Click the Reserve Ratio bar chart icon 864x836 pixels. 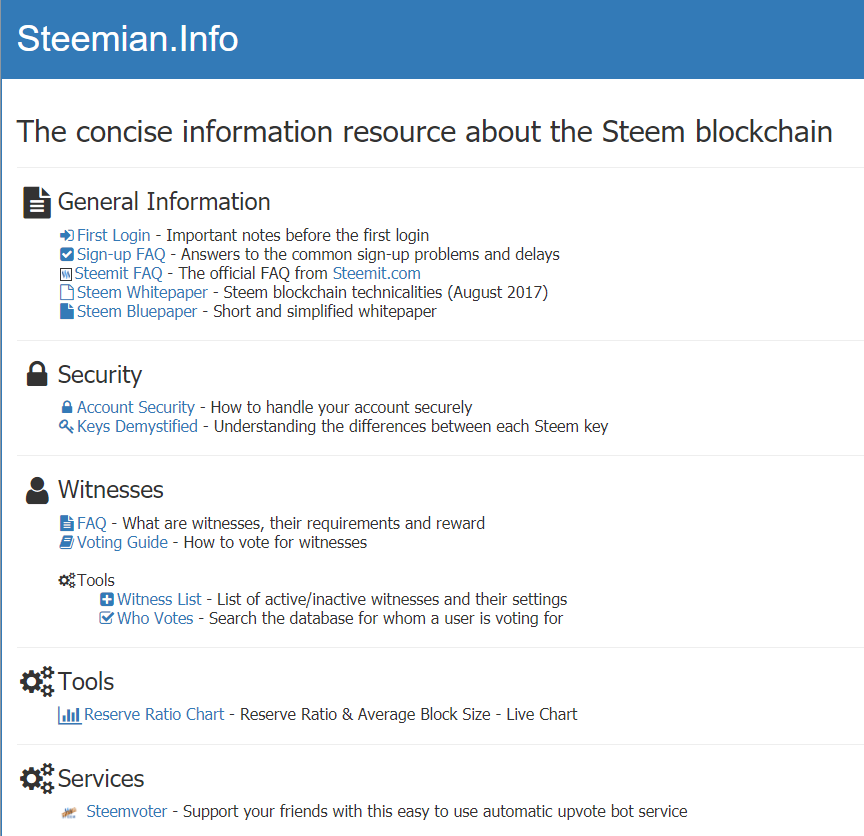[70, 715]
